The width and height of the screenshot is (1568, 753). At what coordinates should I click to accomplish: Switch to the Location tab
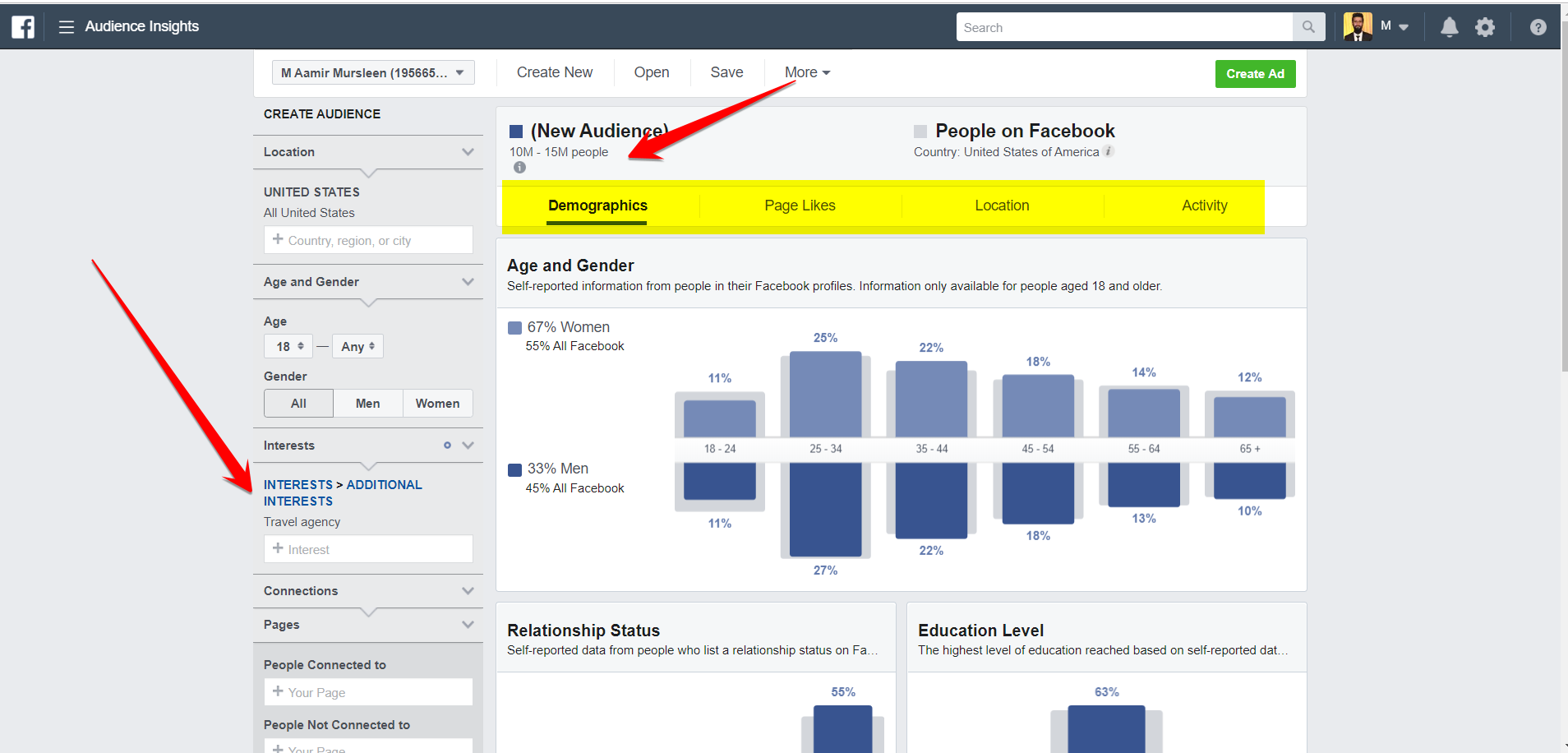pos(1002,206)
